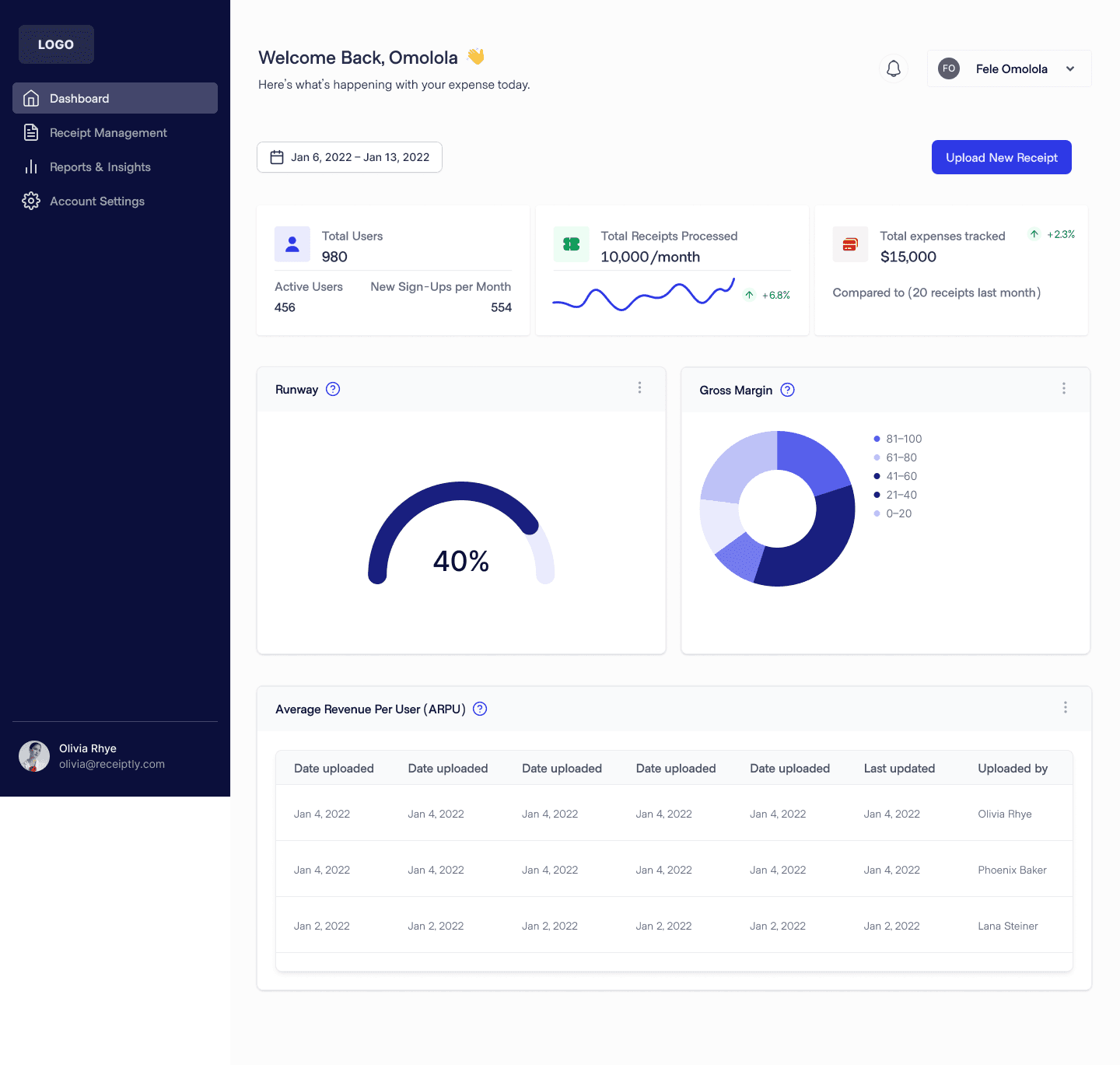Click the red wallet icon for expenses tracked
The image size is (1120, 1065).
click(x=849, y=243)
